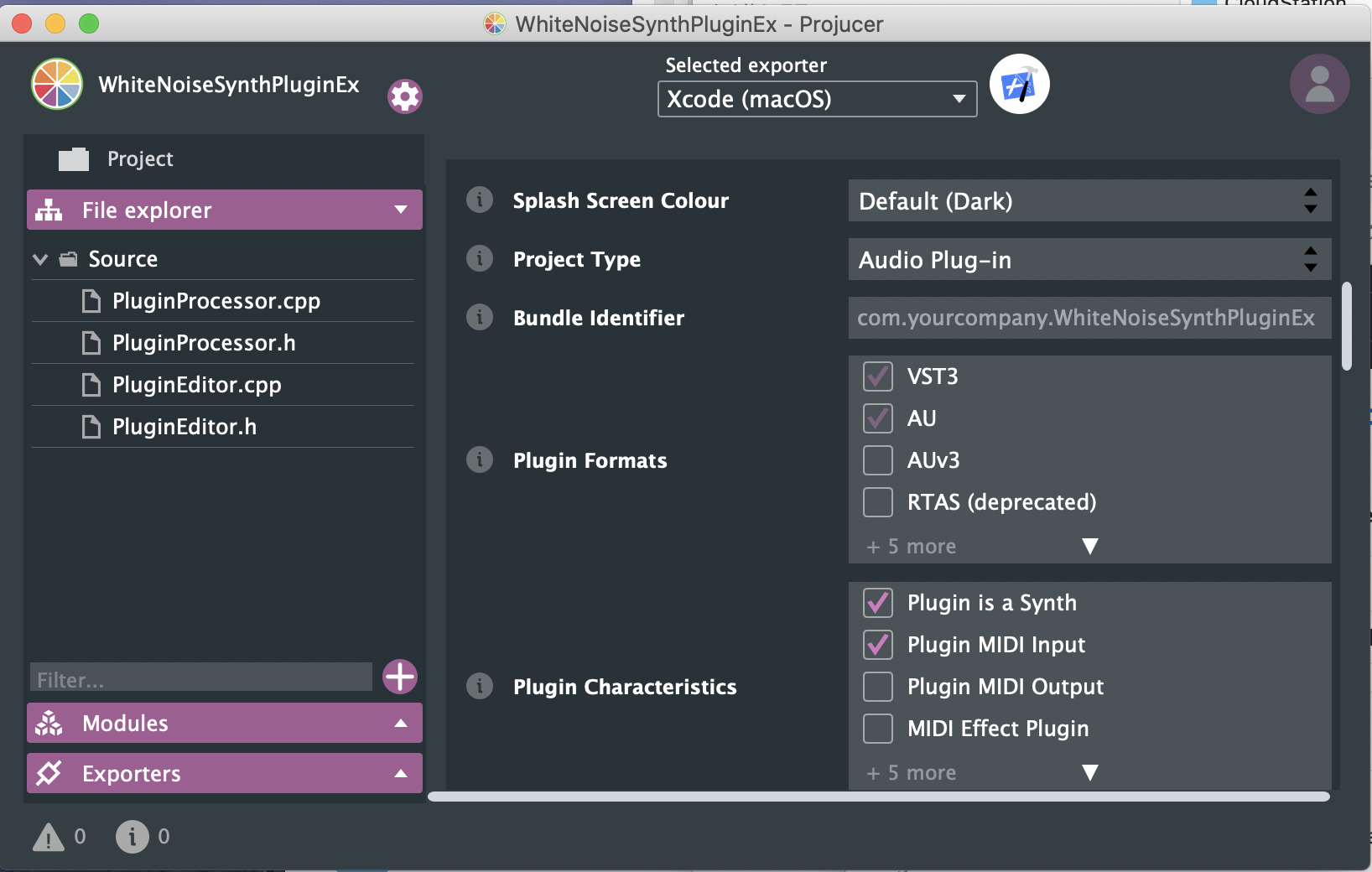1372x872 pixels.
Task: Show 5 more plugin characteristics
Action: point(1089,772)
